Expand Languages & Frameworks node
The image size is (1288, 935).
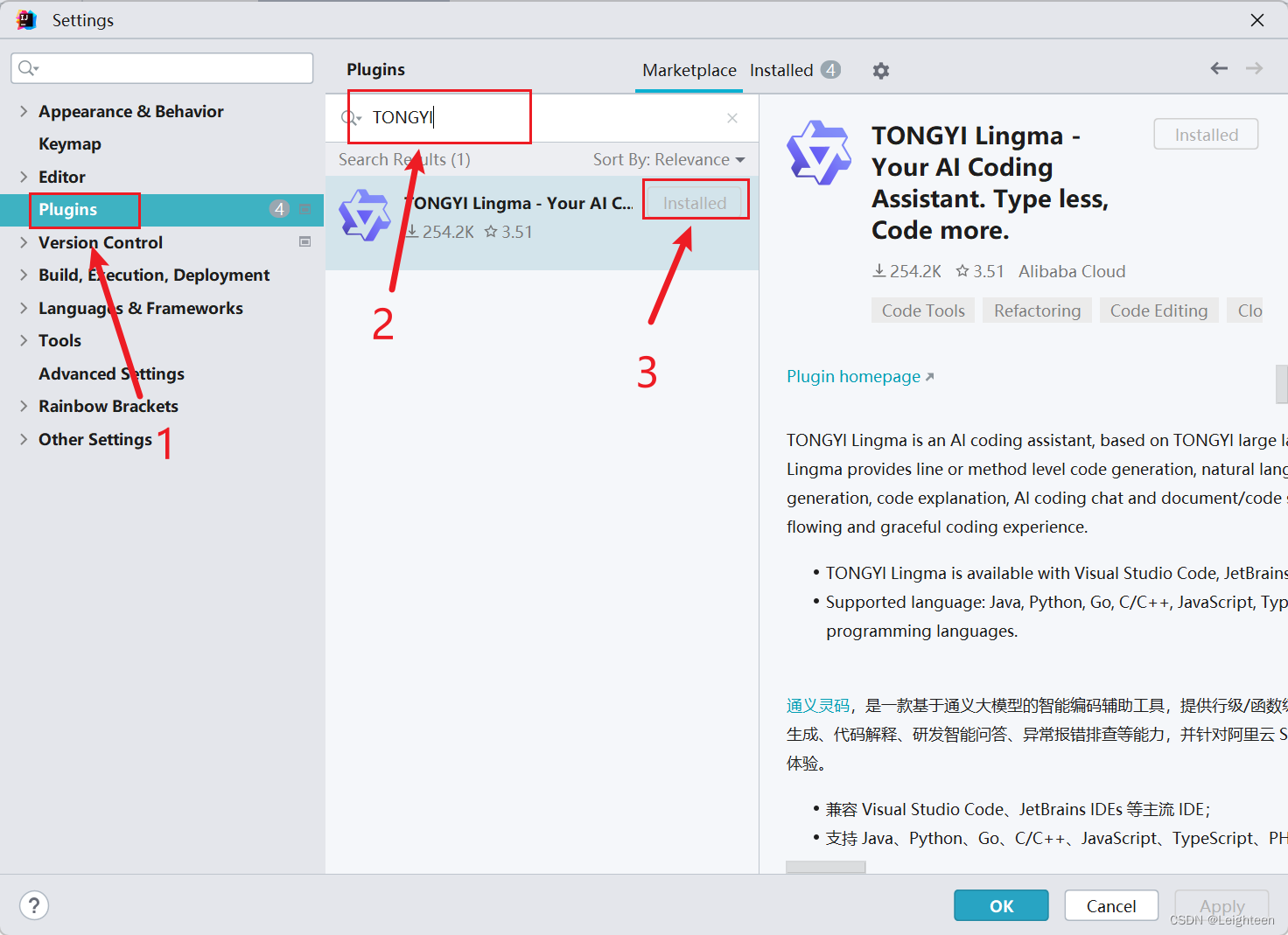point(24,308)
